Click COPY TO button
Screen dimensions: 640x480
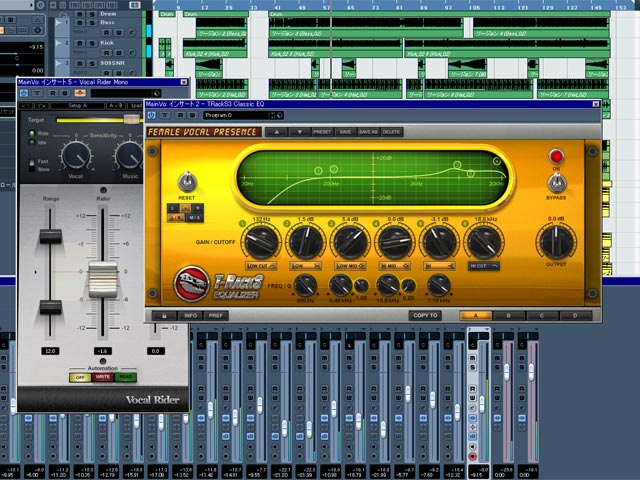pyautogui.click(x=425, y=316)
